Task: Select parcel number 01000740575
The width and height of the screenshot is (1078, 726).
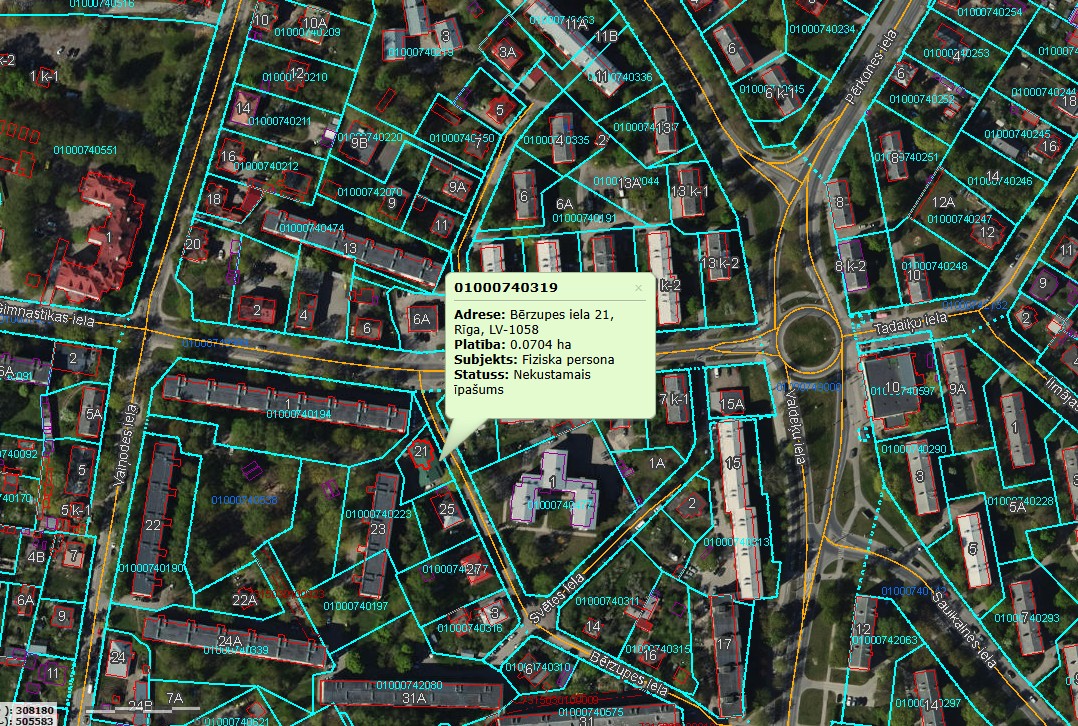Action: pyautogui.click(x=591, y=713)
